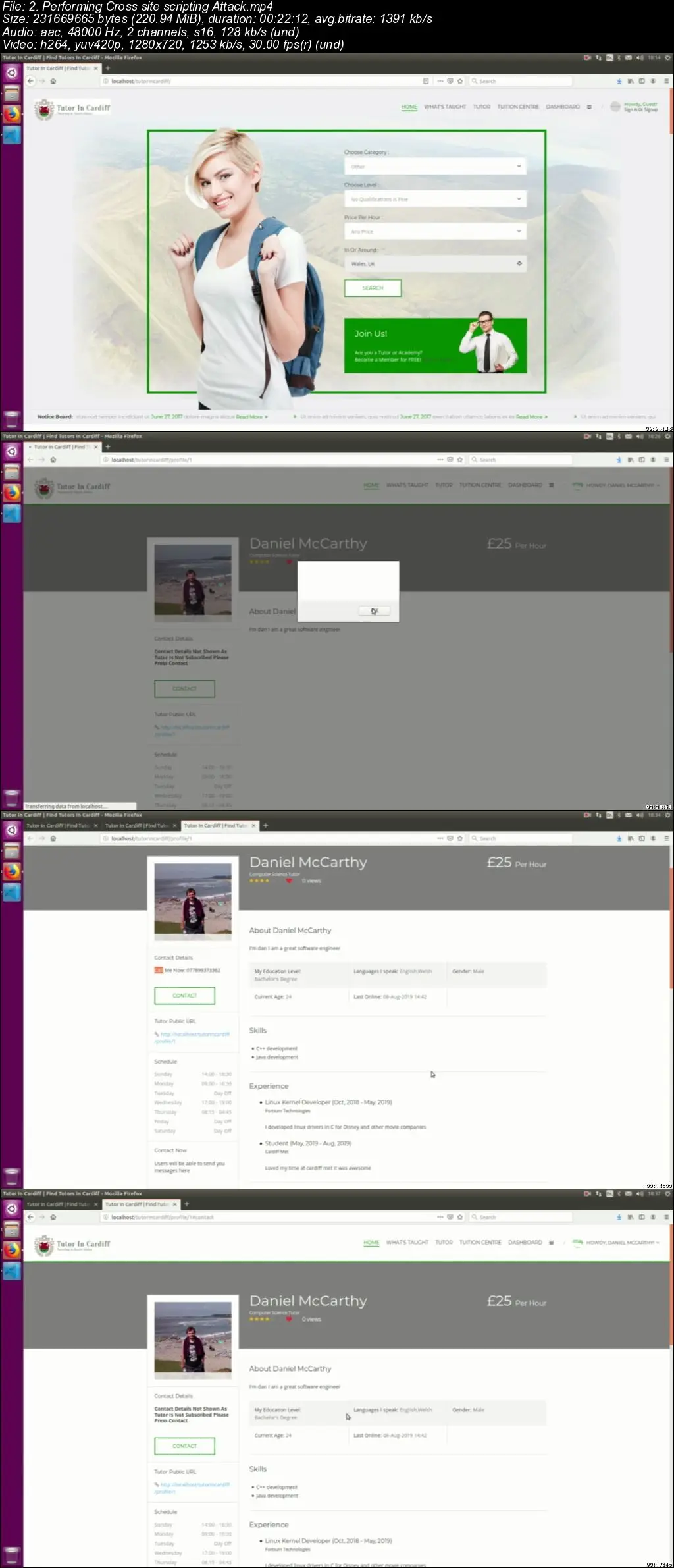674x1568 pixels.
Task: Open the Choose Level dropdown on the homepage
Action: point(435,199)
